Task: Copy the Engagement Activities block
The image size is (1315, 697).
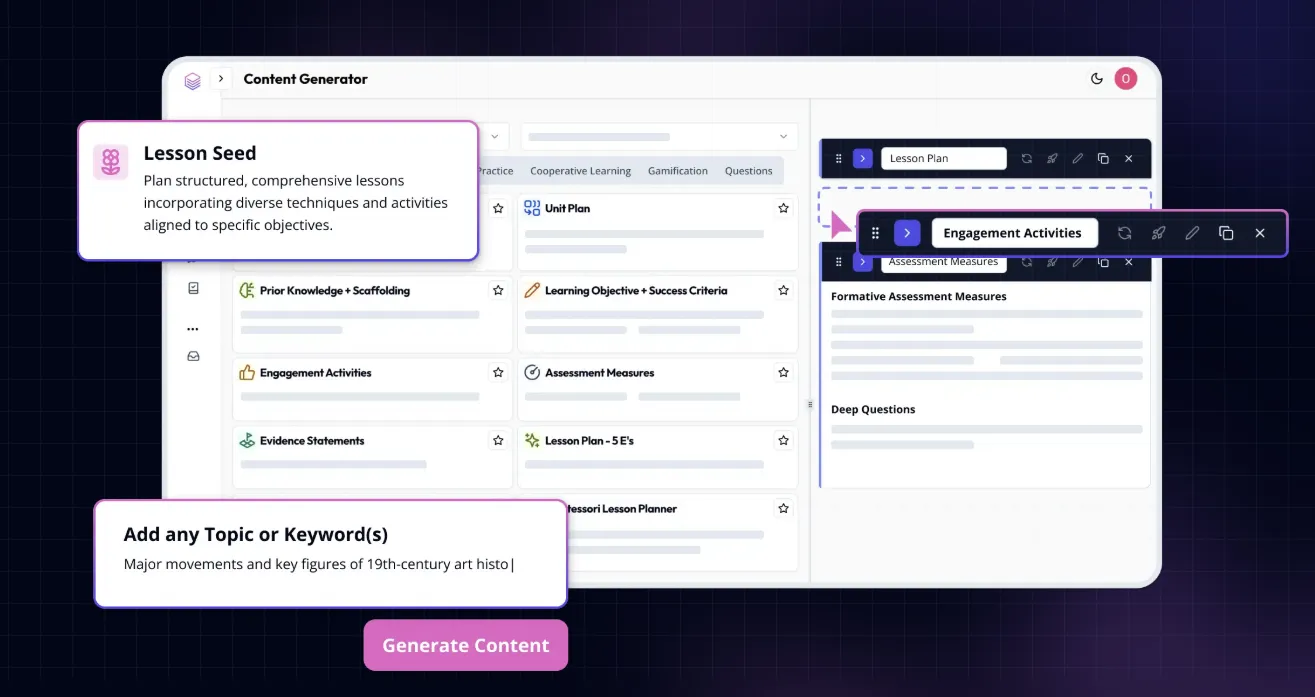Action: tap(1226, 233)
